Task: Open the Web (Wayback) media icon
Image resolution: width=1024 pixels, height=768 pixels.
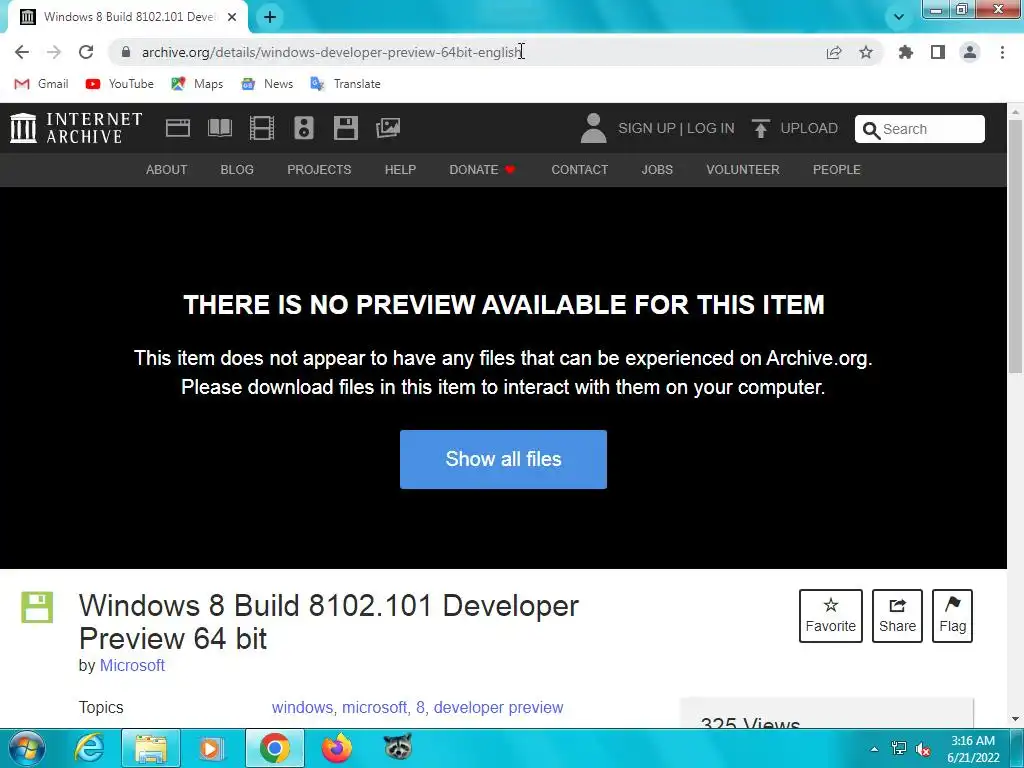Action: pyautogui.click(x=178, y=128)
